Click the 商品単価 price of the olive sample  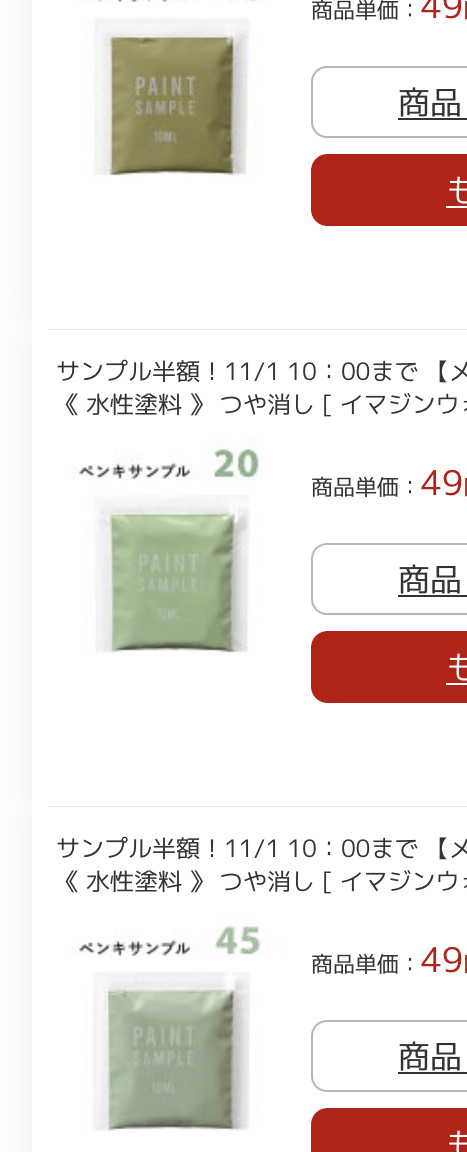point(389,10)
